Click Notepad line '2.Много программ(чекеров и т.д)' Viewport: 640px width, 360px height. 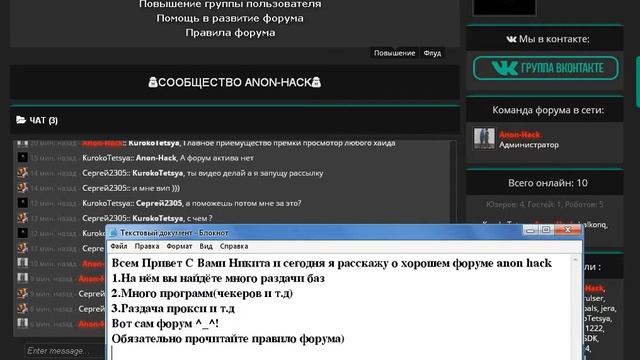coord(202,293)
